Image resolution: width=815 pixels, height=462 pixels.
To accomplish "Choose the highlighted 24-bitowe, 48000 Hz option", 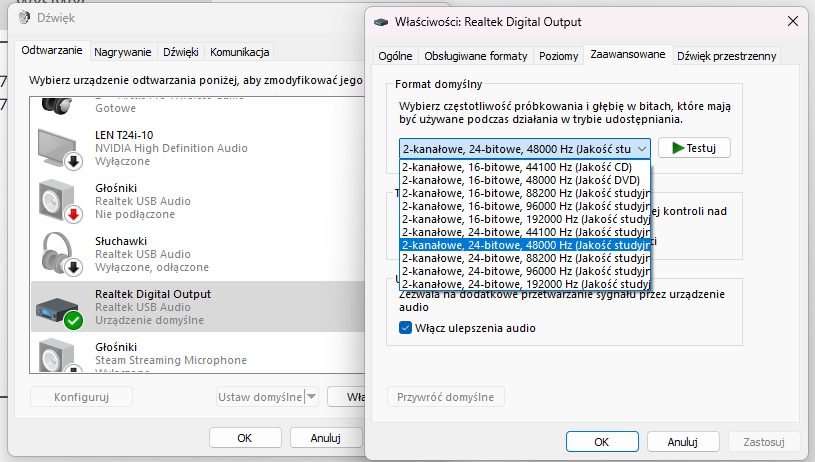I will click(x=525, y=245).
